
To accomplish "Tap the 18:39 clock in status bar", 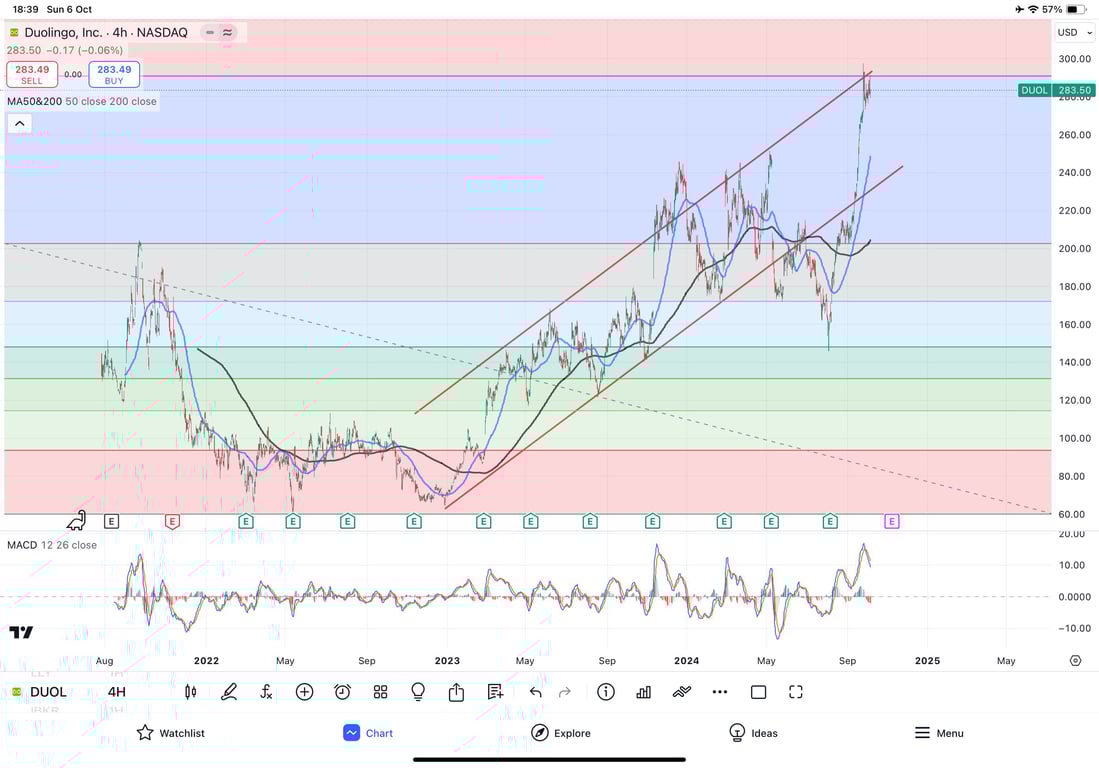I will click(x=26, y=10).
